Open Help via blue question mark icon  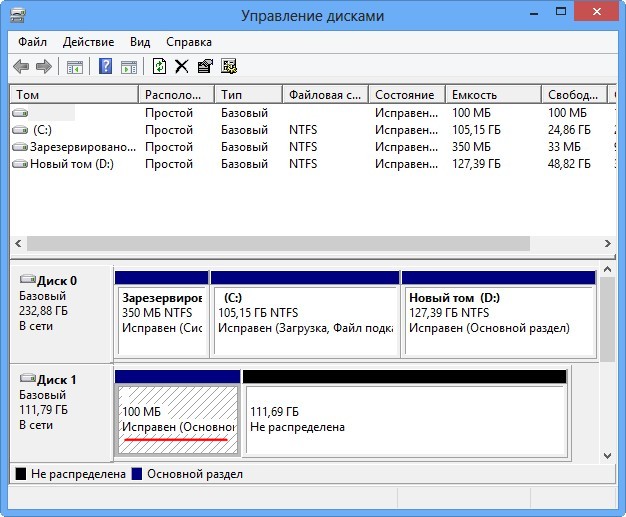click(x=105, y=66)
